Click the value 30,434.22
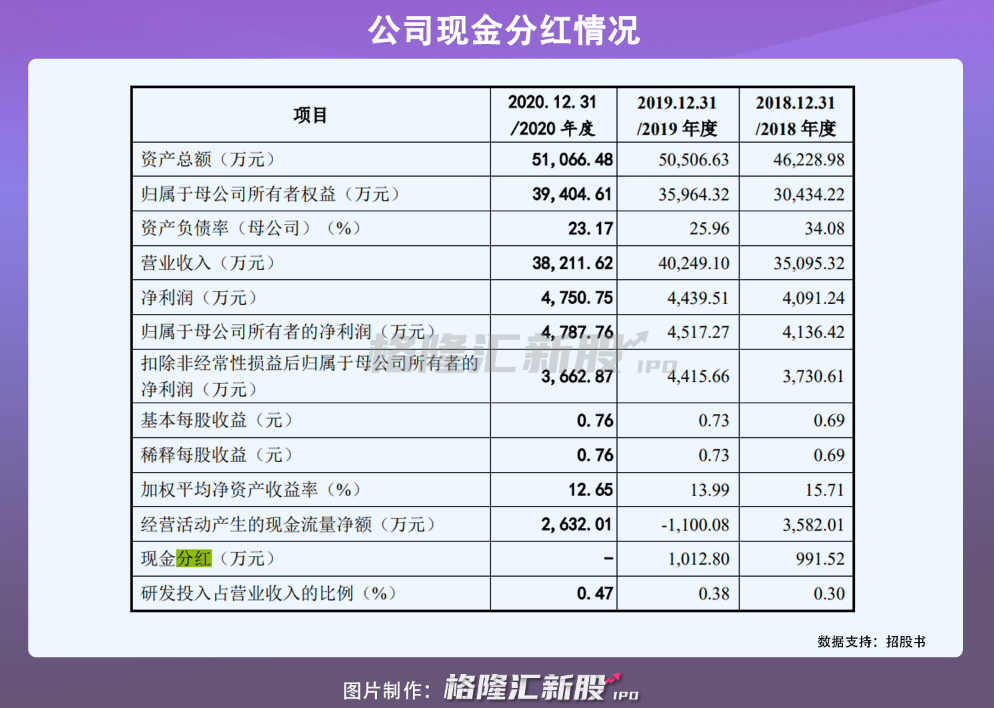Screen dimensions: 994x708 [x=809, y=195]
